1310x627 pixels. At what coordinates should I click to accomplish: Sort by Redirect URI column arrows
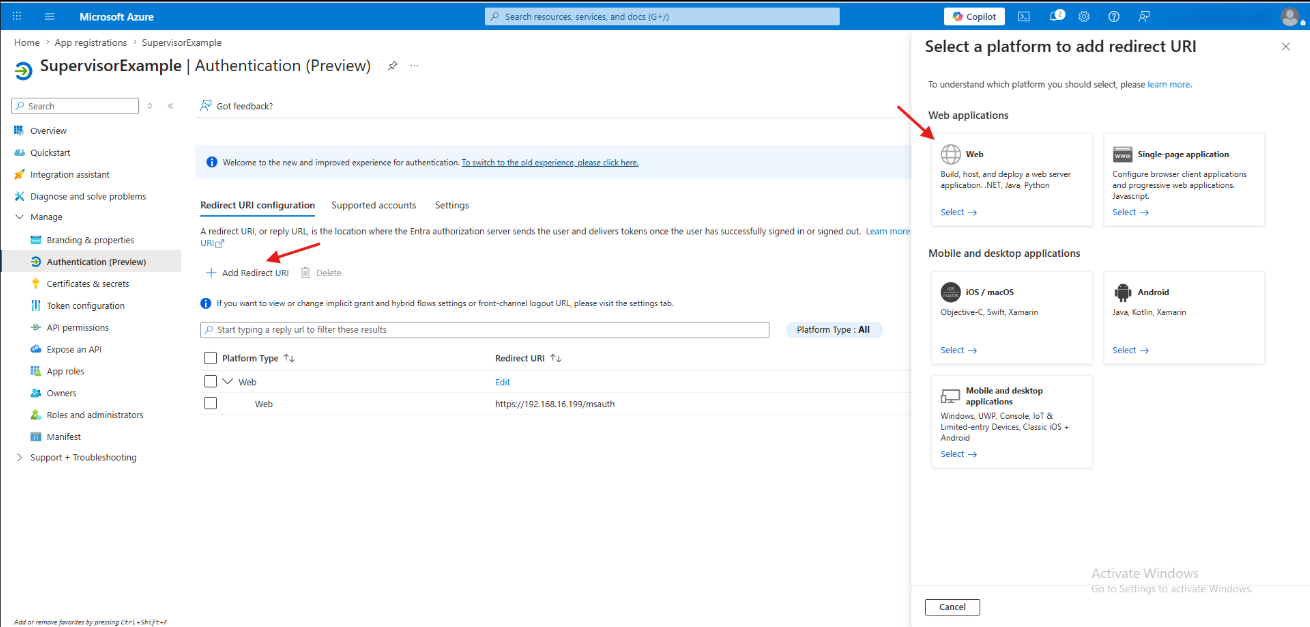(x=556, y=358)
